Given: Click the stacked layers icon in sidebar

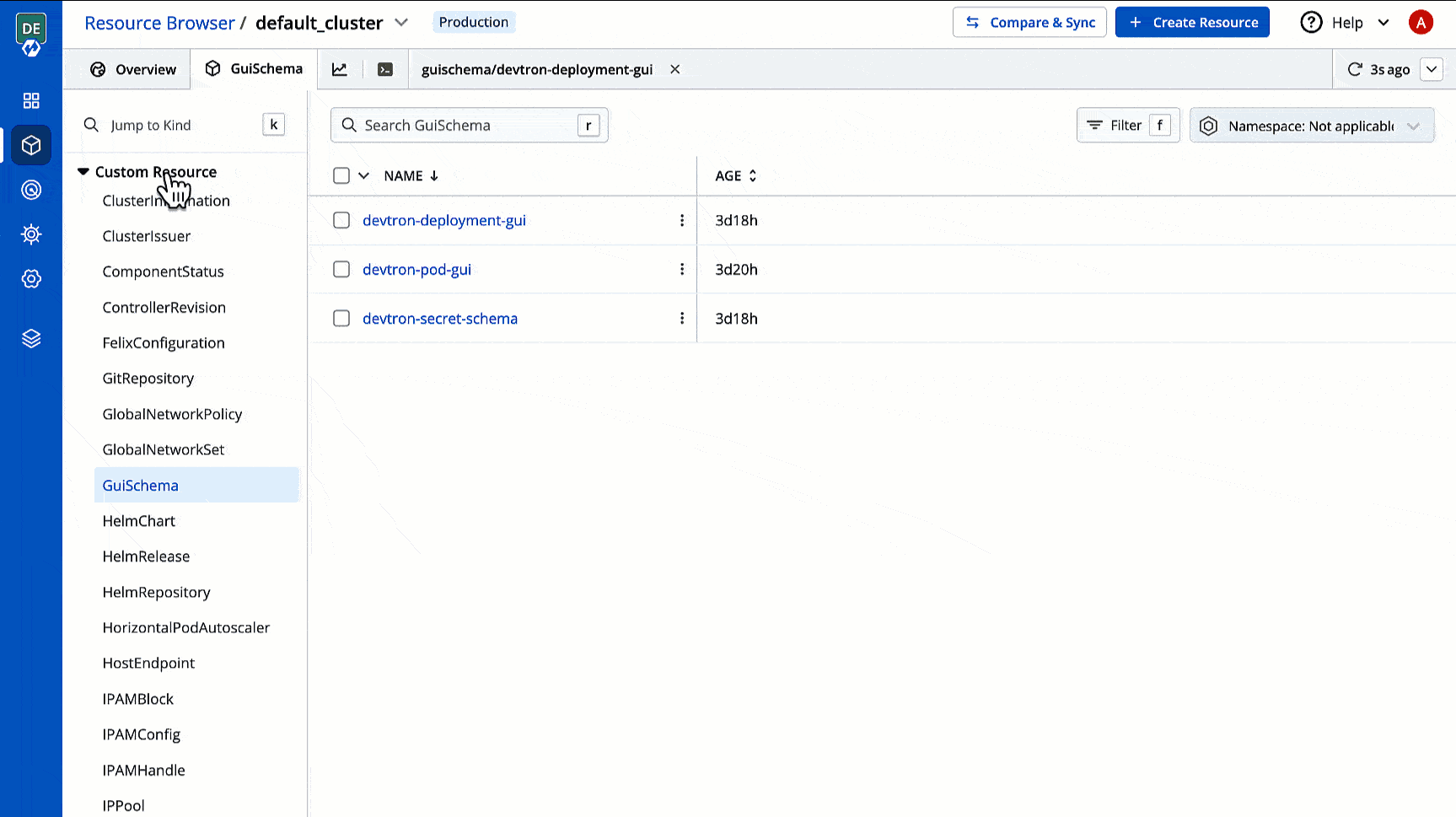Looking at the screenshot, I should point(31,338).
